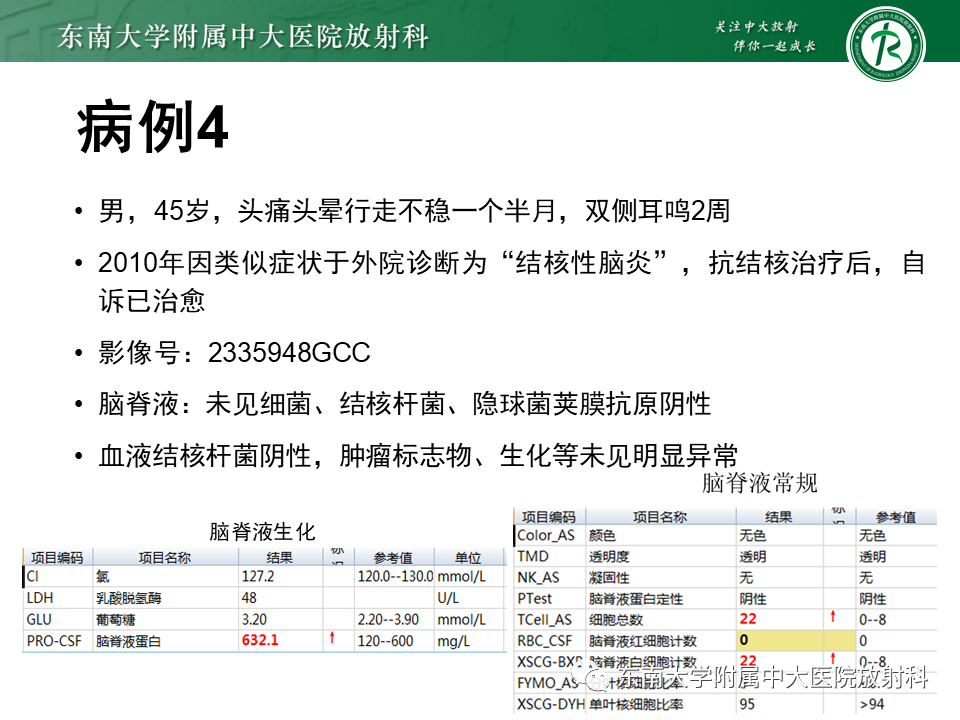Select the Color_AS row code
The image size is (960, 720).
point(546,535)
